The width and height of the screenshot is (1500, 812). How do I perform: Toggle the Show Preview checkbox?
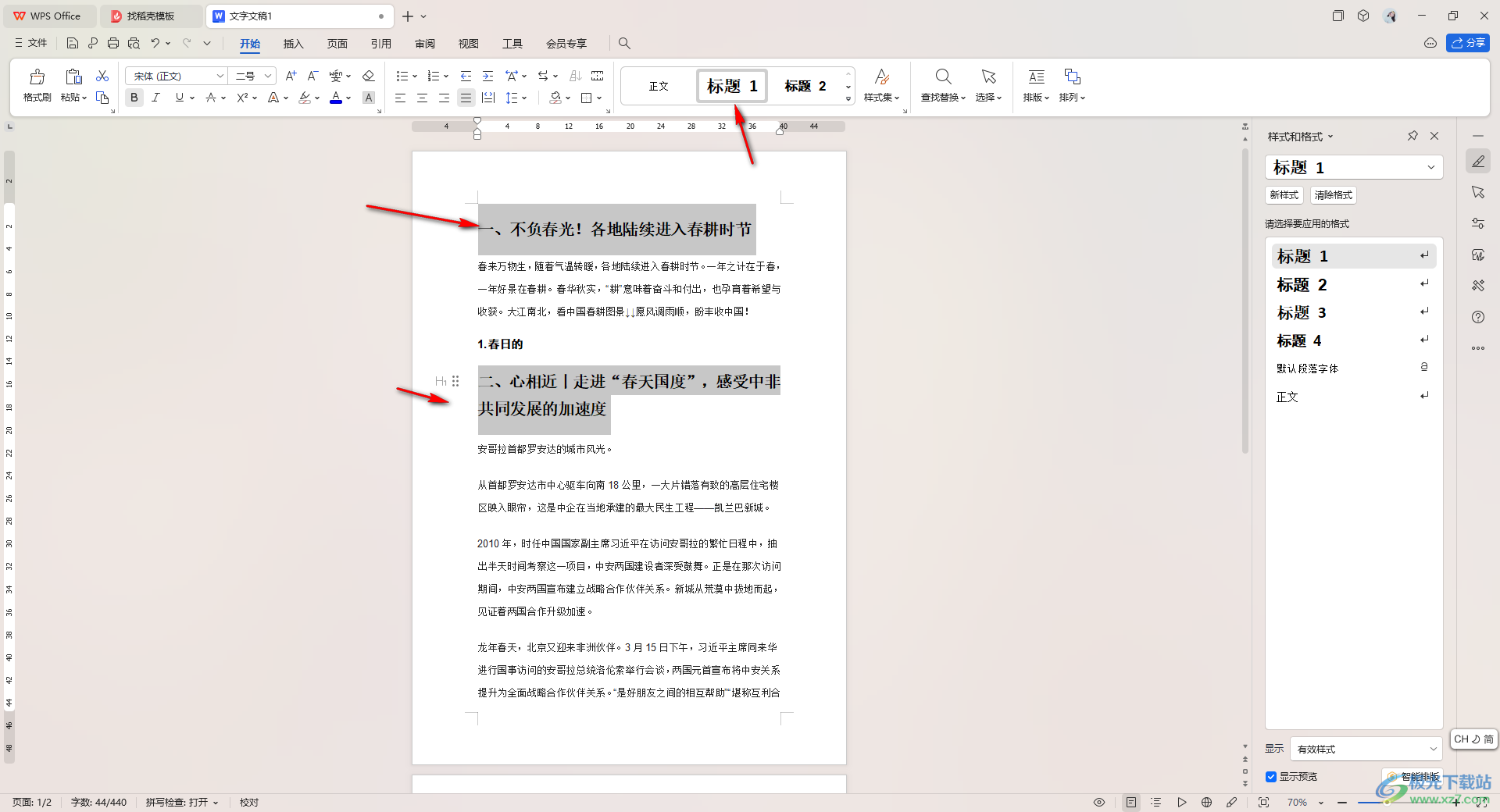coord(1271,776)
